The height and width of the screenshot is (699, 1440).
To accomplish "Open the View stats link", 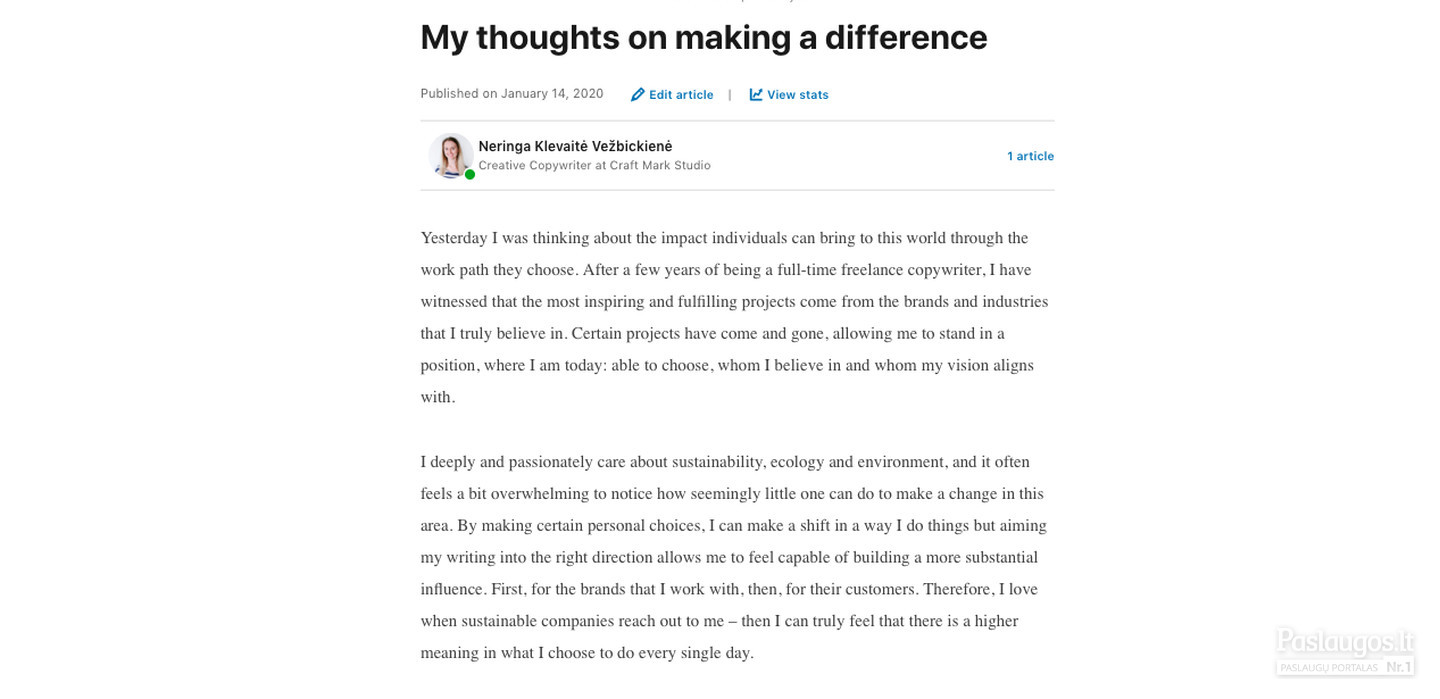I will pos(789,95).
